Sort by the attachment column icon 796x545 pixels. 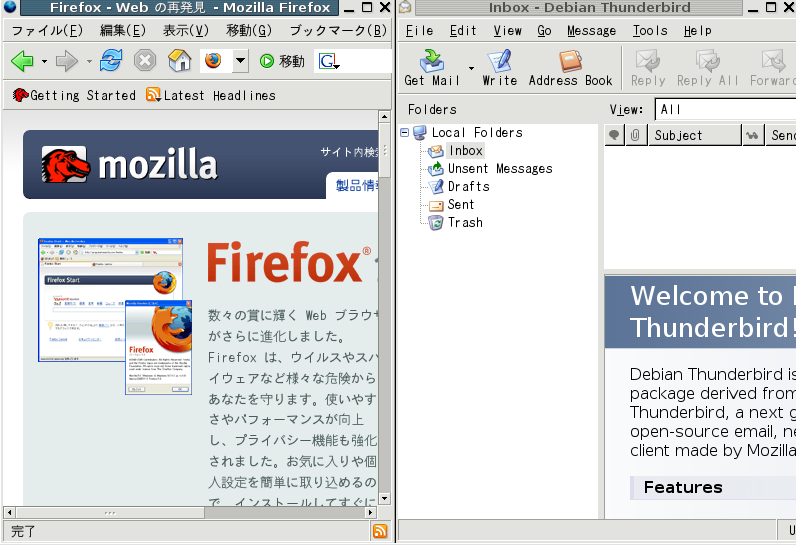(636, 135)
